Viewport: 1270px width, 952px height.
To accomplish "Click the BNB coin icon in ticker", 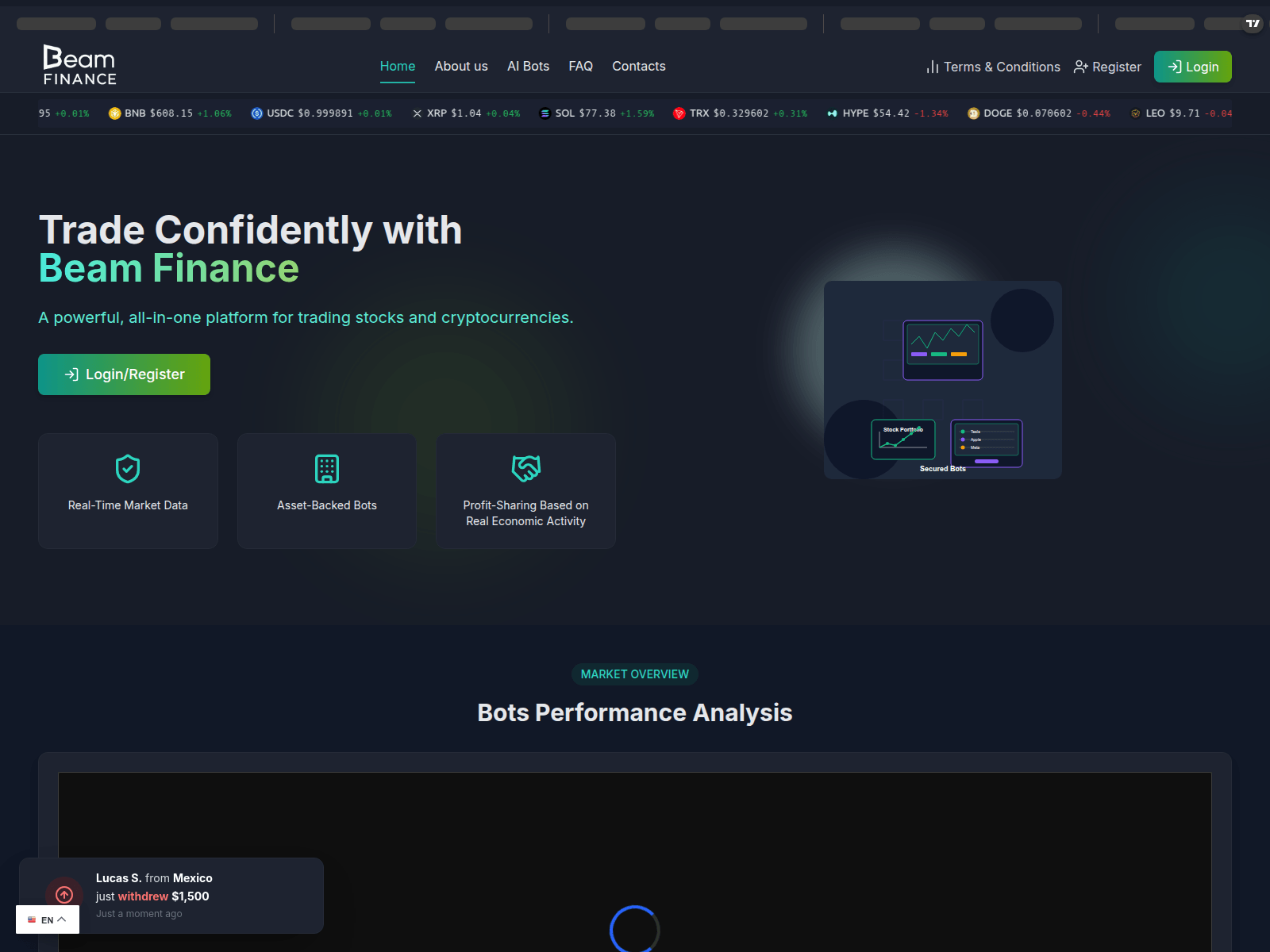I will [114, 113].
